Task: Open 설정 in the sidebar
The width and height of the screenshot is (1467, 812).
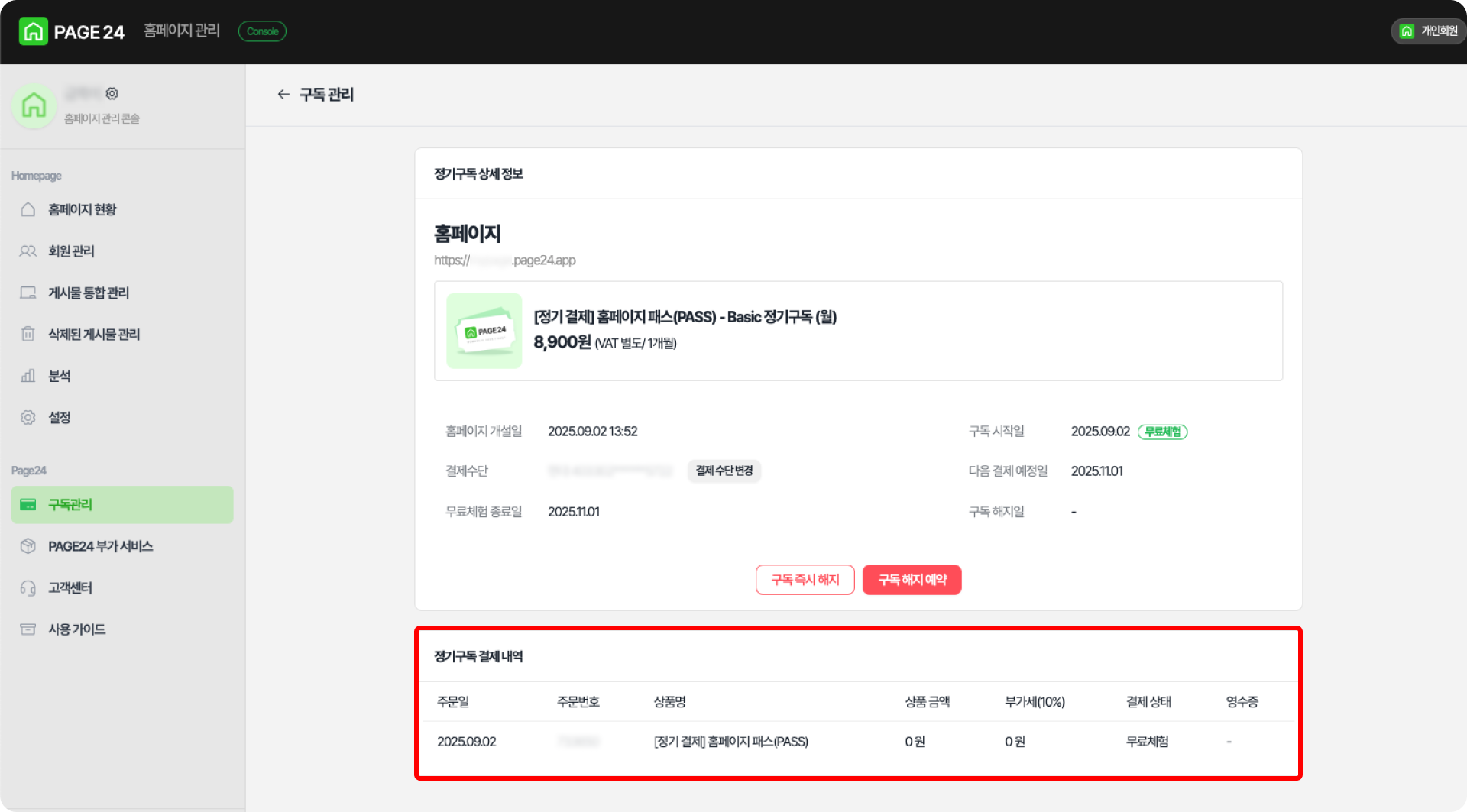Action: pyautogui.click(x=60, y=417)
